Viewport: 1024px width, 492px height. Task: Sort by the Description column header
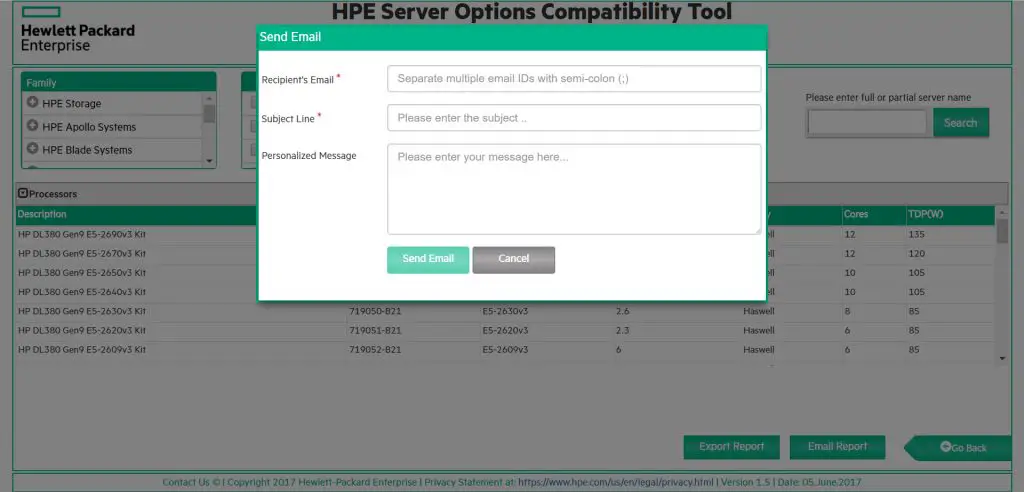click(42, 214)
